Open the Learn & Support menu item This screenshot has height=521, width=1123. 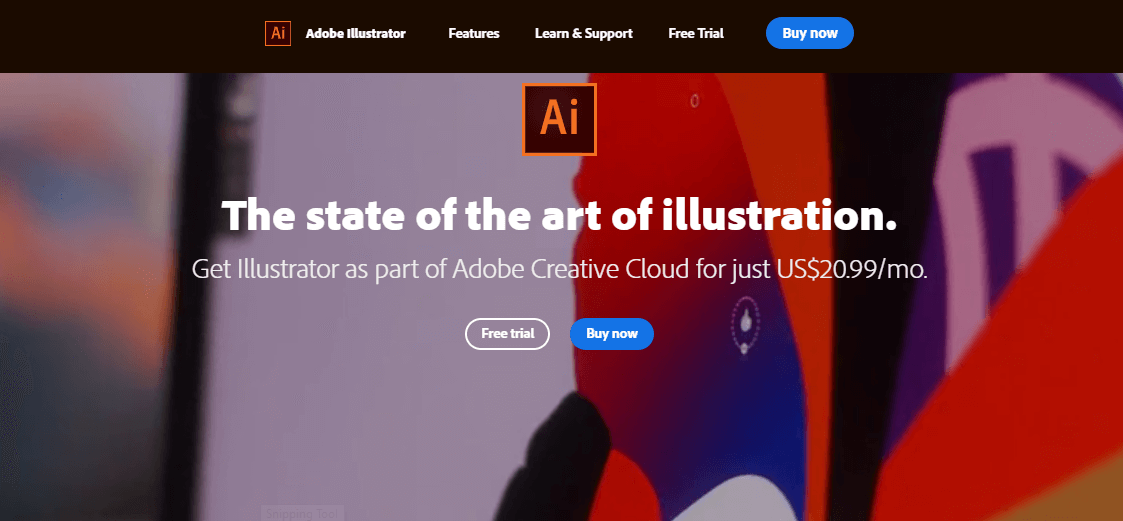[x=584, y=34]
